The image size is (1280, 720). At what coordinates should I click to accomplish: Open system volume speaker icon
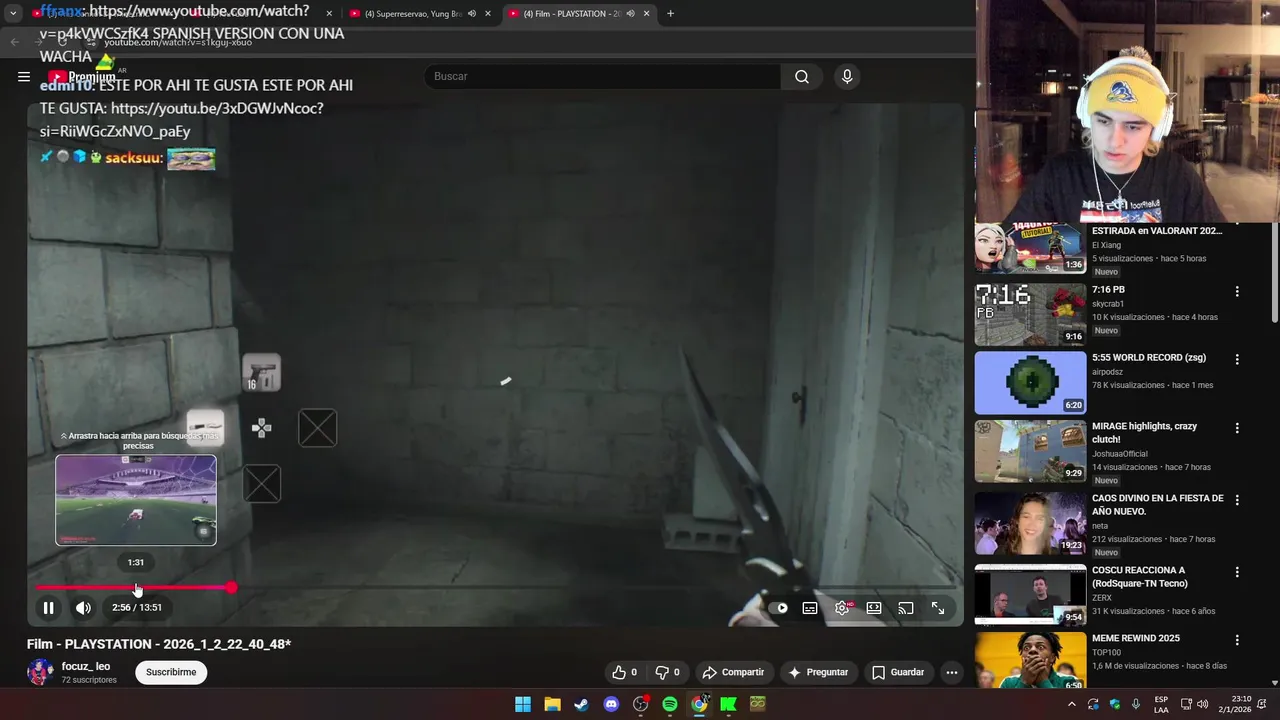(x=1202, y=704)
